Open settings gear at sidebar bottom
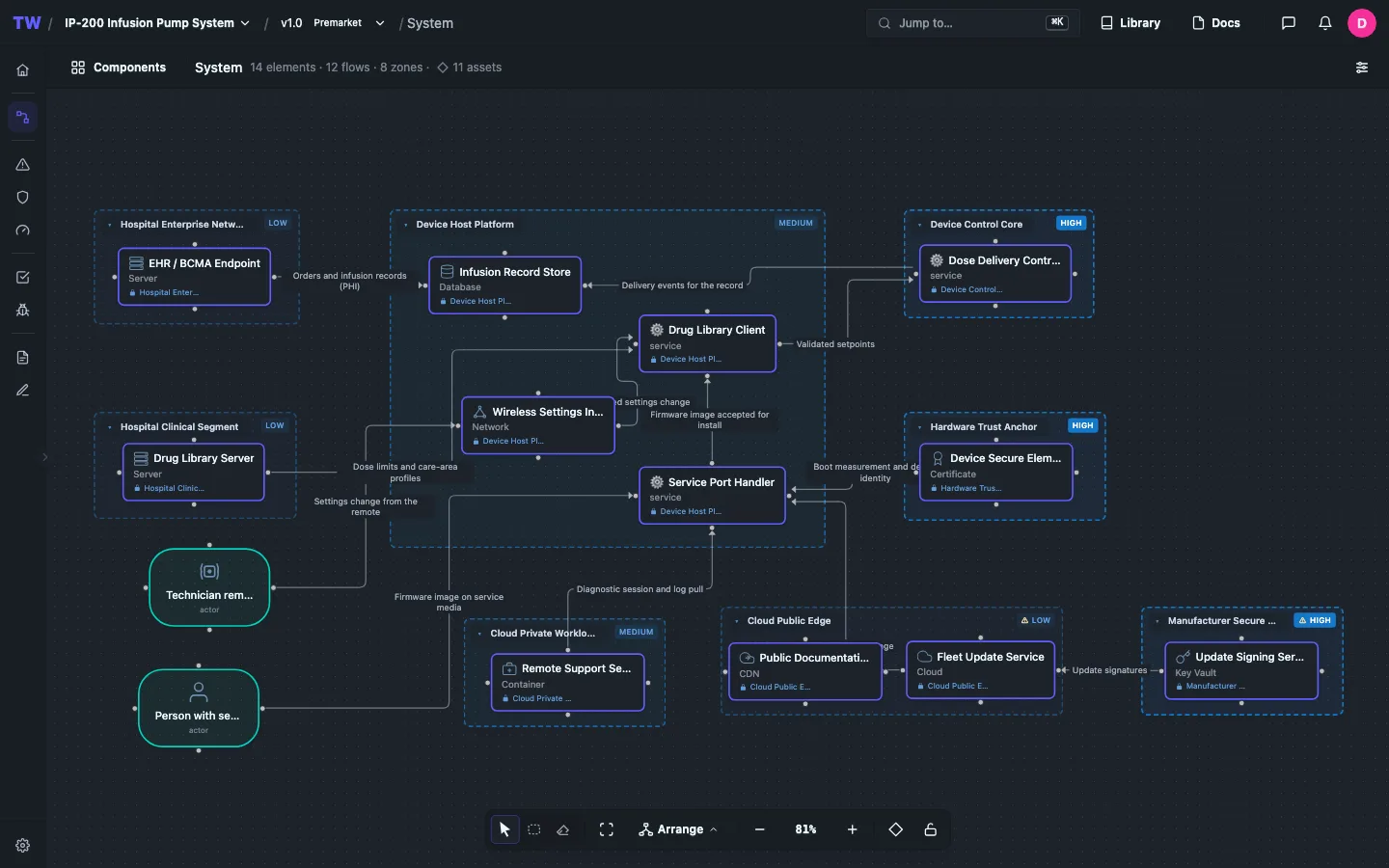The height and width of the screenshot is (868, 1389). (x=23, y=846)
